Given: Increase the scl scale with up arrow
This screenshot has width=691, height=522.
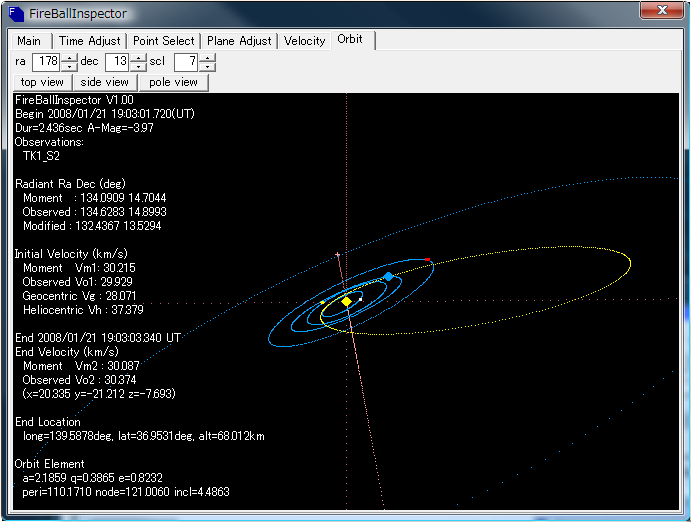Looking at the screenshot, I should (x=207, y=58).
